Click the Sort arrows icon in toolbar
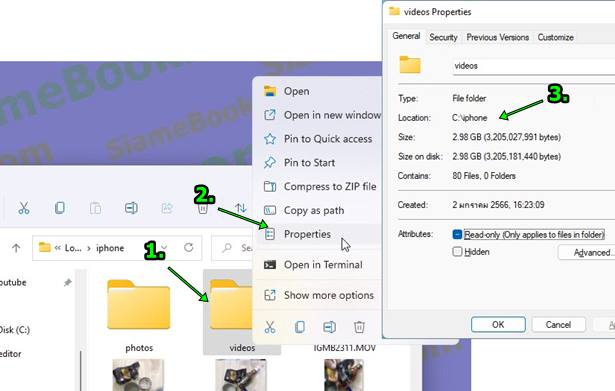Image resolution: width=615 pixels, height=391 pixels. point(240,208)
